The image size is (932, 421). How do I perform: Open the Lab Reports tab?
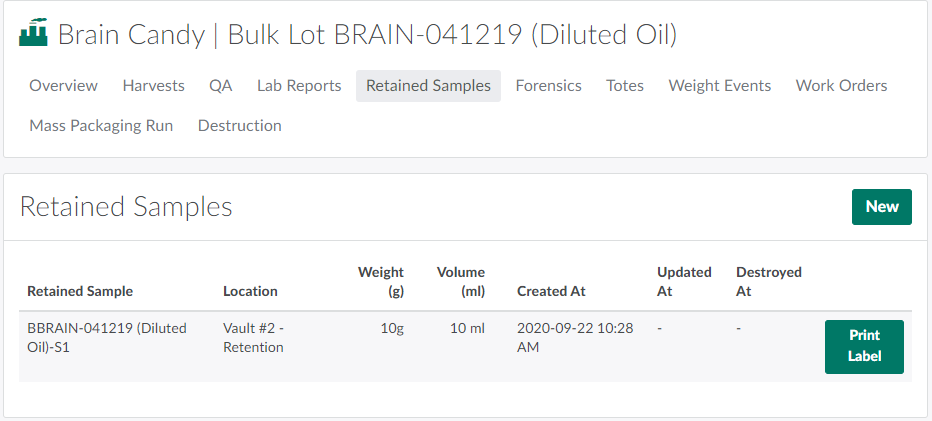pos(299,86)
